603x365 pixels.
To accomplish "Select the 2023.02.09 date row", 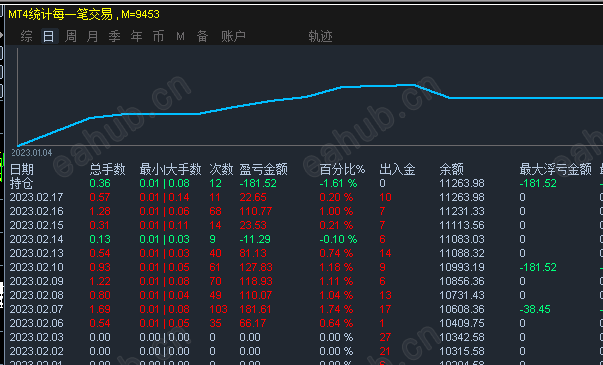I will tap(37, 282).
